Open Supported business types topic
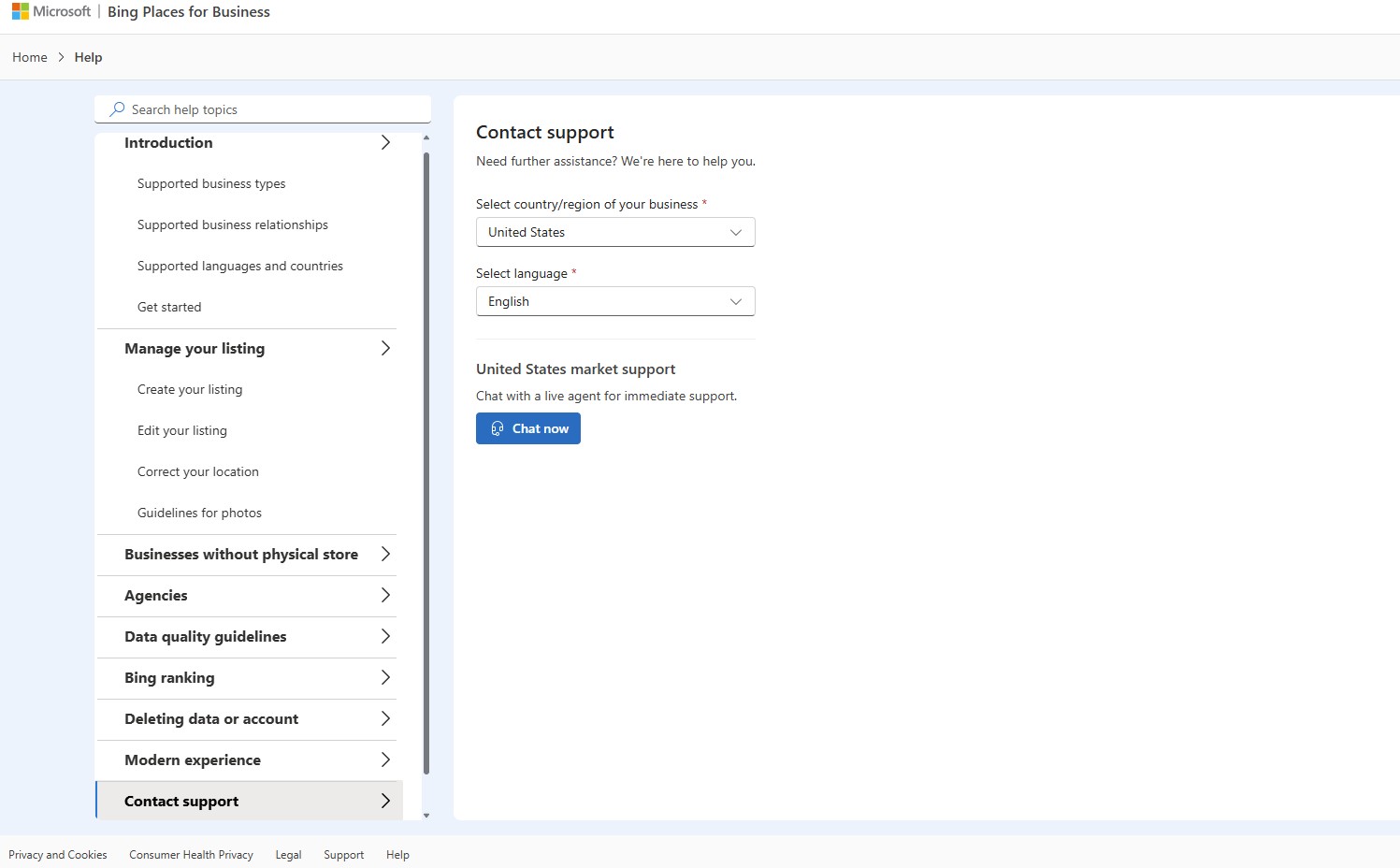 (211, 183)
